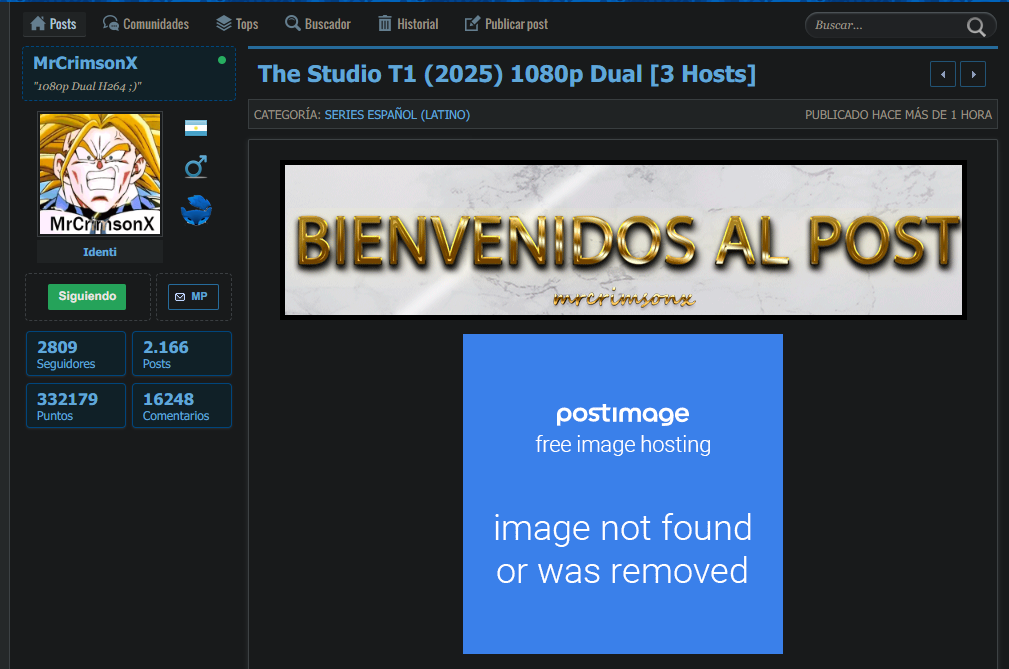Open the 332179 Puntos stat box
The image size is (1009, 669).
(x=76, y=406)
